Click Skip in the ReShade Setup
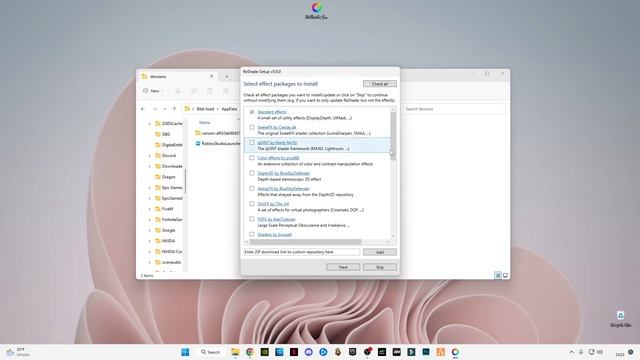Screen dimensions: 640x360 380,267
